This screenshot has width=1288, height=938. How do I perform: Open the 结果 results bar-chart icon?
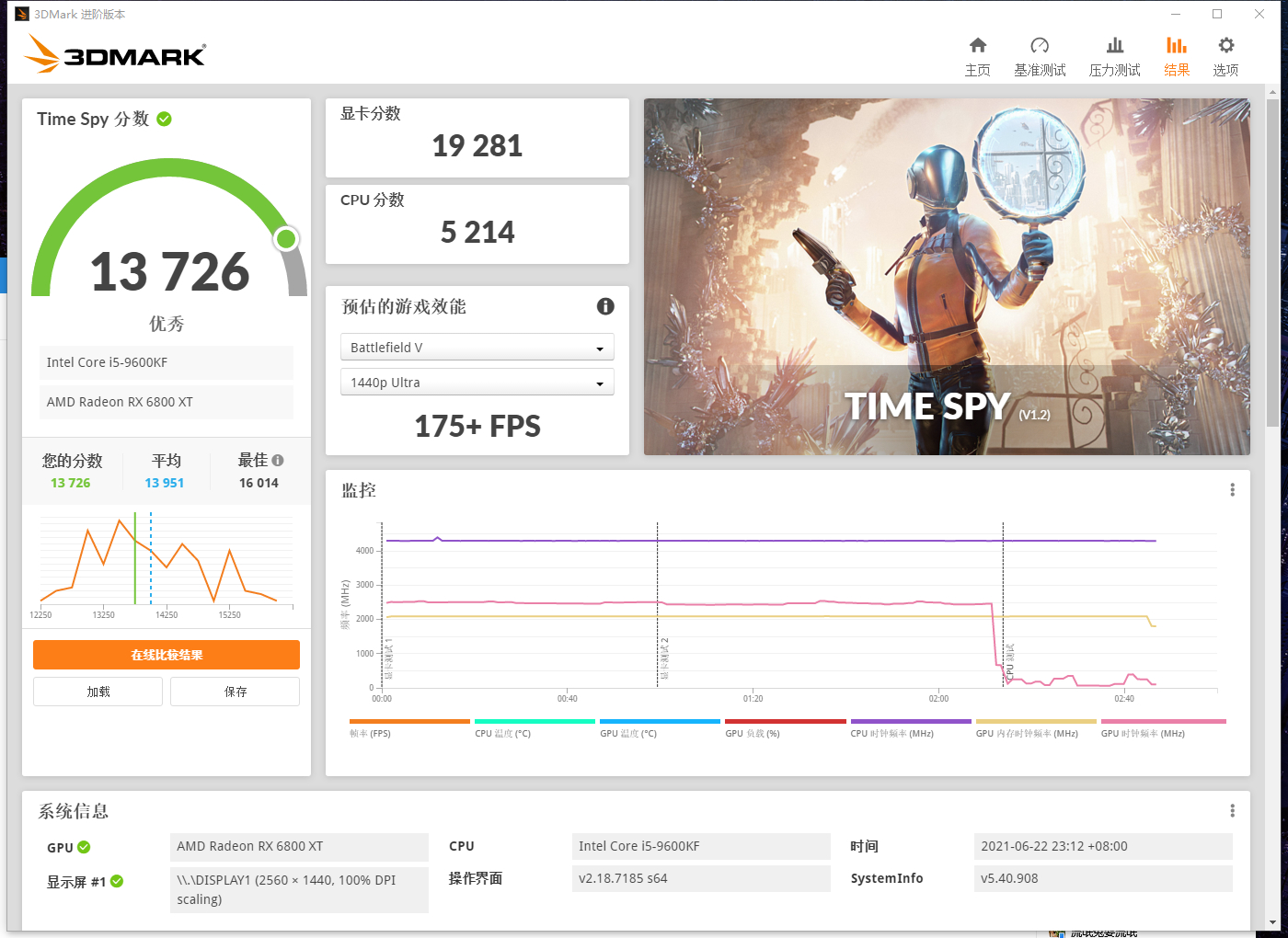click(x=1177, y=45)
